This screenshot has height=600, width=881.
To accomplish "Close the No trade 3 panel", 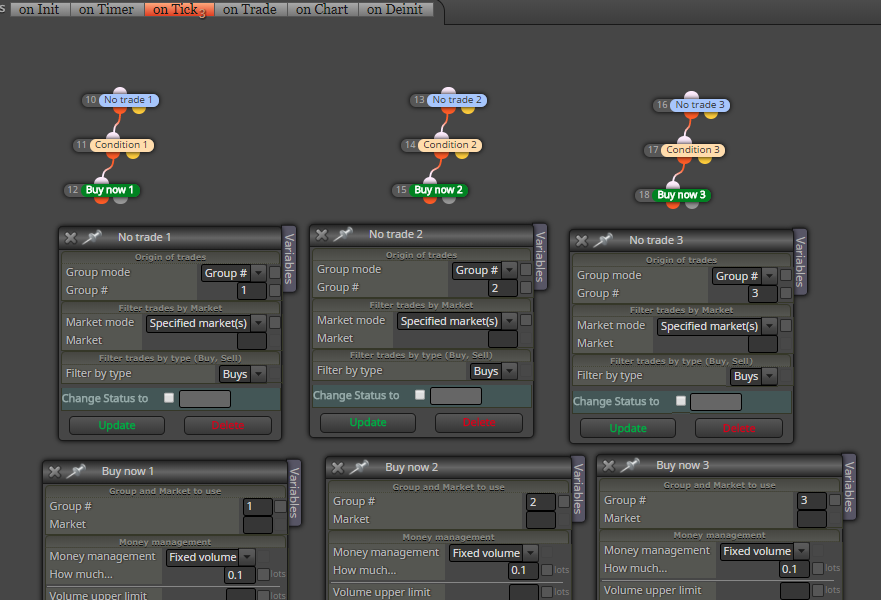I will pyautogui.click(x=582, y=241).
